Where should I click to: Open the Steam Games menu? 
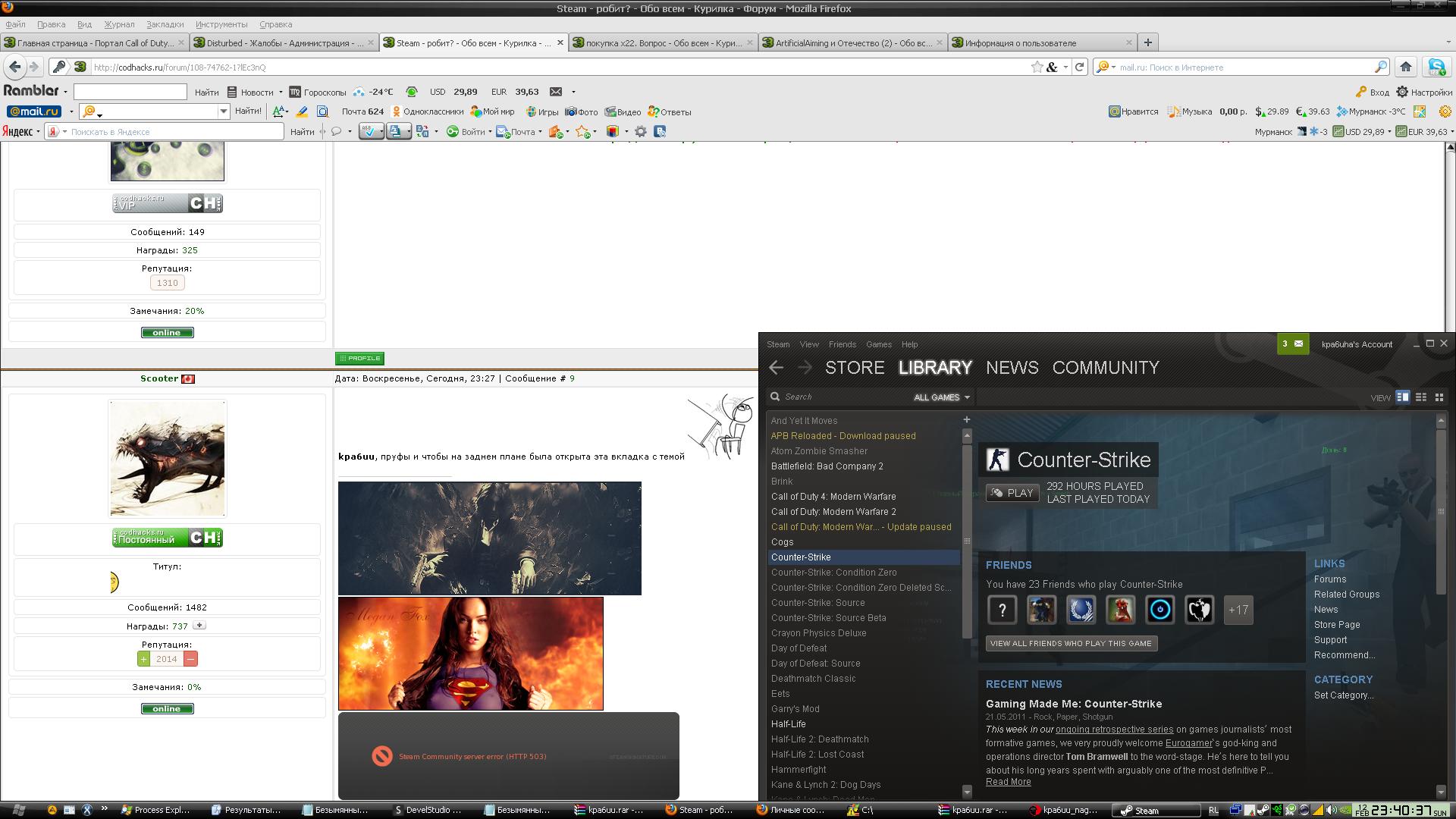[879, 344]
